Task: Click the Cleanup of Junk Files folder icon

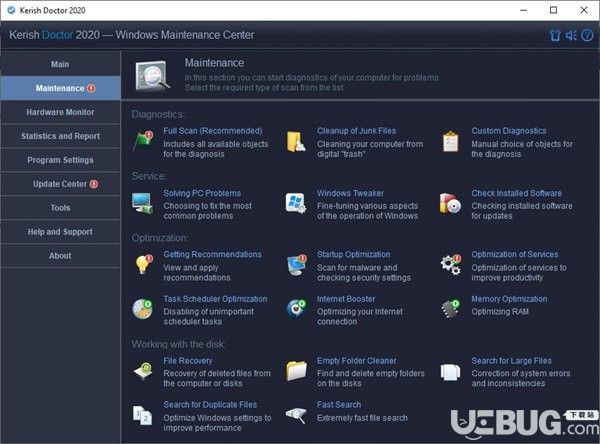Action: (x=296, y=142)
